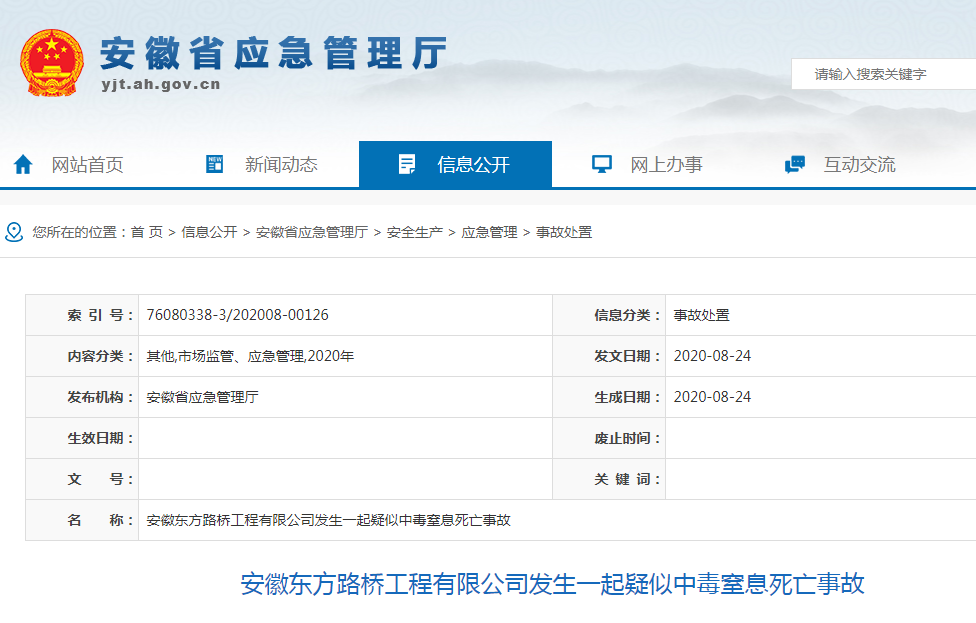Click the monitor icon beside 网上办事
Viewport: 976px width, 623px height.
coord(601,164)
